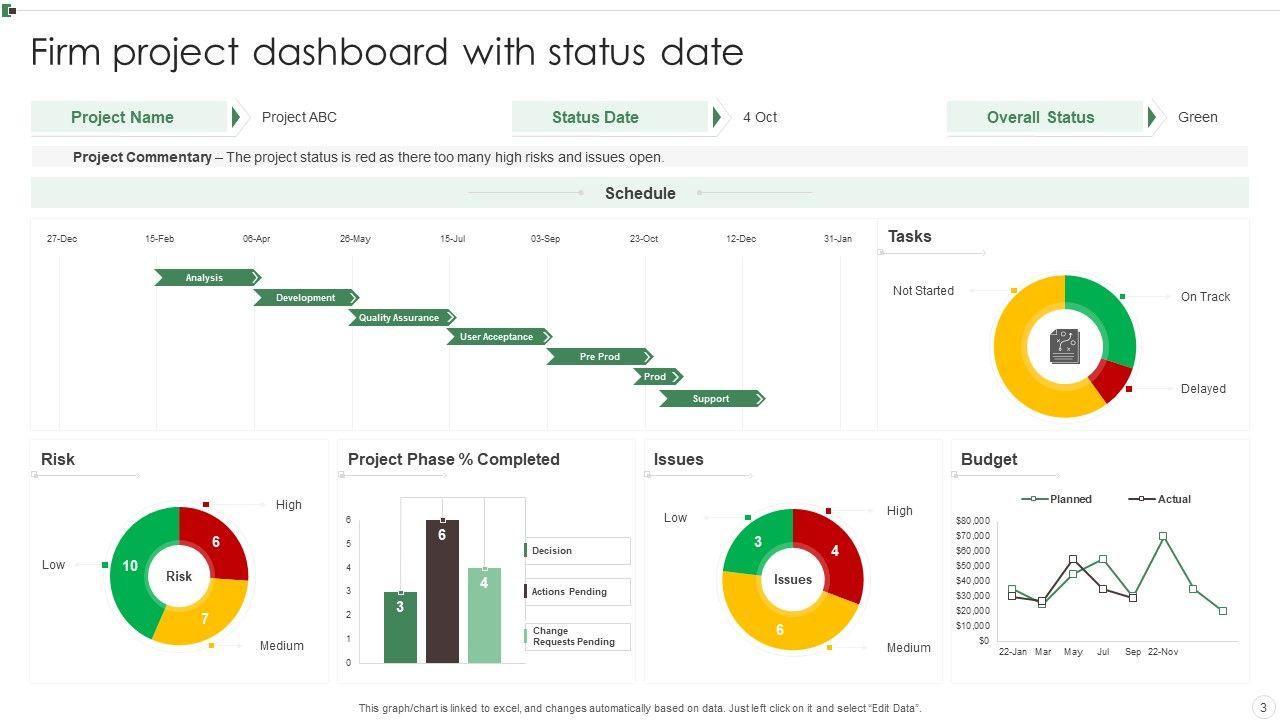Select the Quality Assurance schedule bar
Viewport: 1280px width, 720px height.
coord(401,318)
